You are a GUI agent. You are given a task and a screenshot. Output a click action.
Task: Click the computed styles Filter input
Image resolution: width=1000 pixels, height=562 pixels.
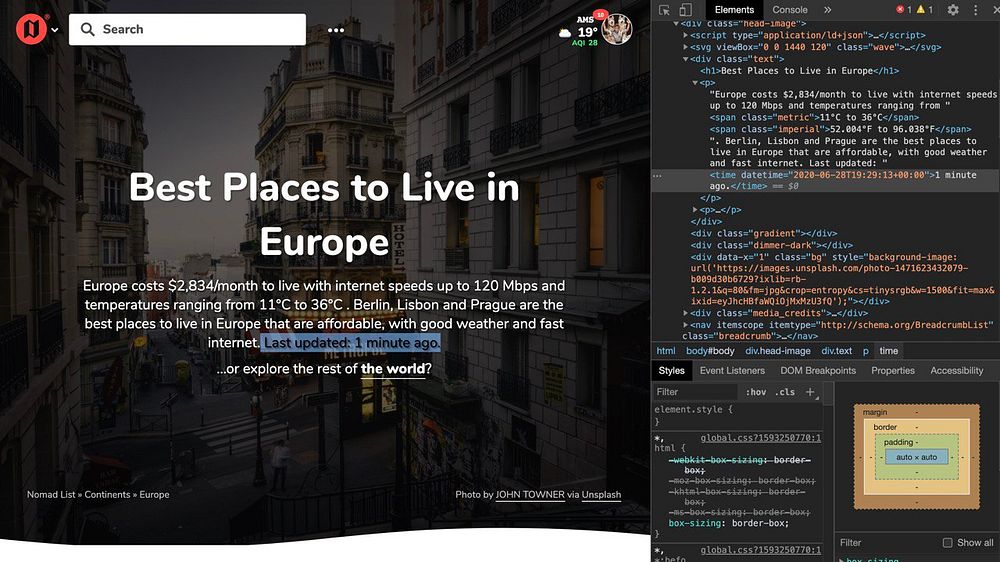(x=886, y=543)
